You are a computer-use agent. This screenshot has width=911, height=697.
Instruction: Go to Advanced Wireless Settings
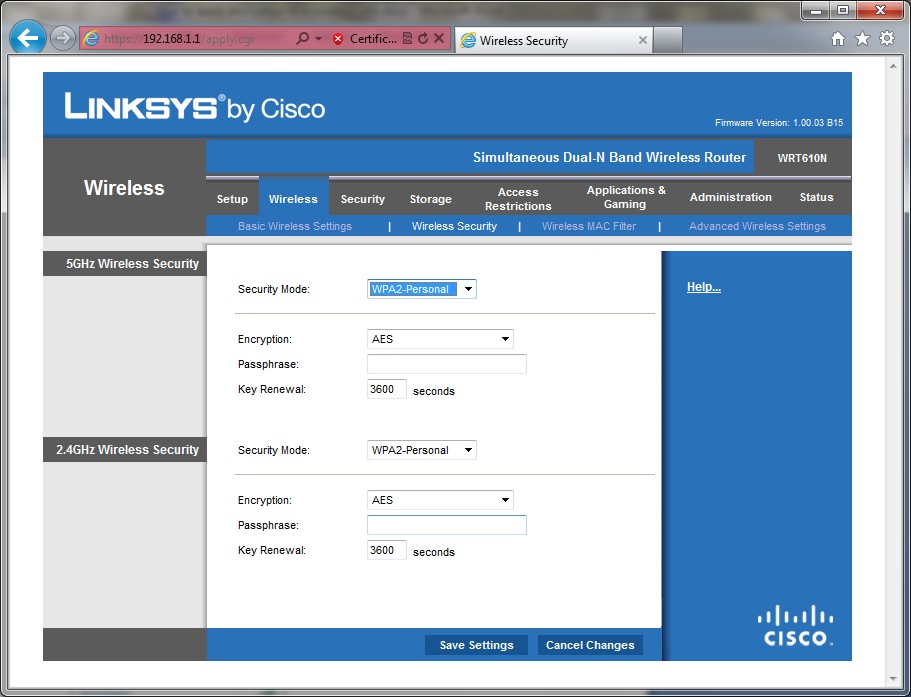[757, 226]
